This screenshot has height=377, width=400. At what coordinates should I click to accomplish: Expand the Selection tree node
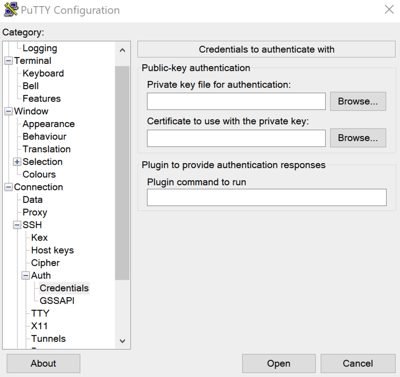[17, 162]
